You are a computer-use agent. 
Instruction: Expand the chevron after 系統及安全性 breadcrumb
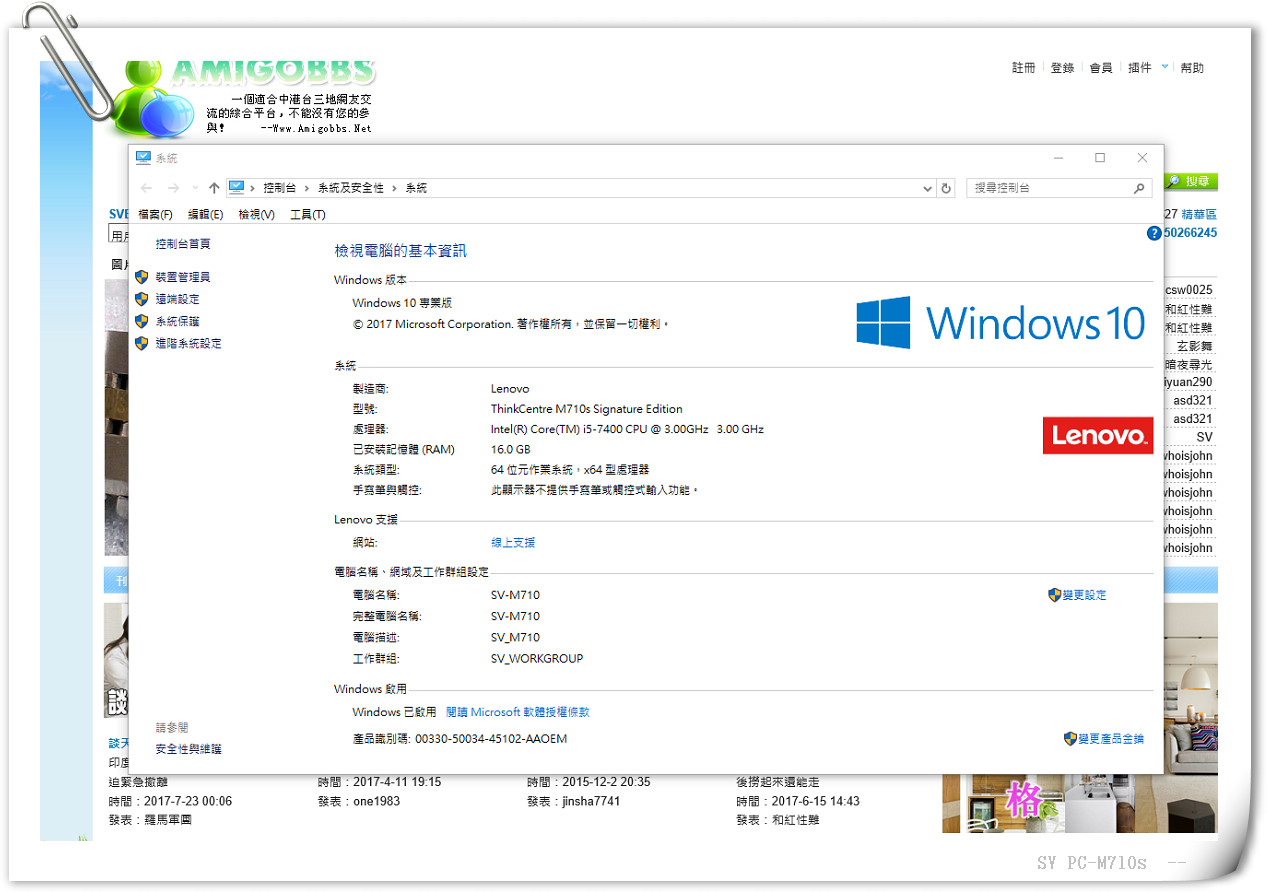point(394,188)
